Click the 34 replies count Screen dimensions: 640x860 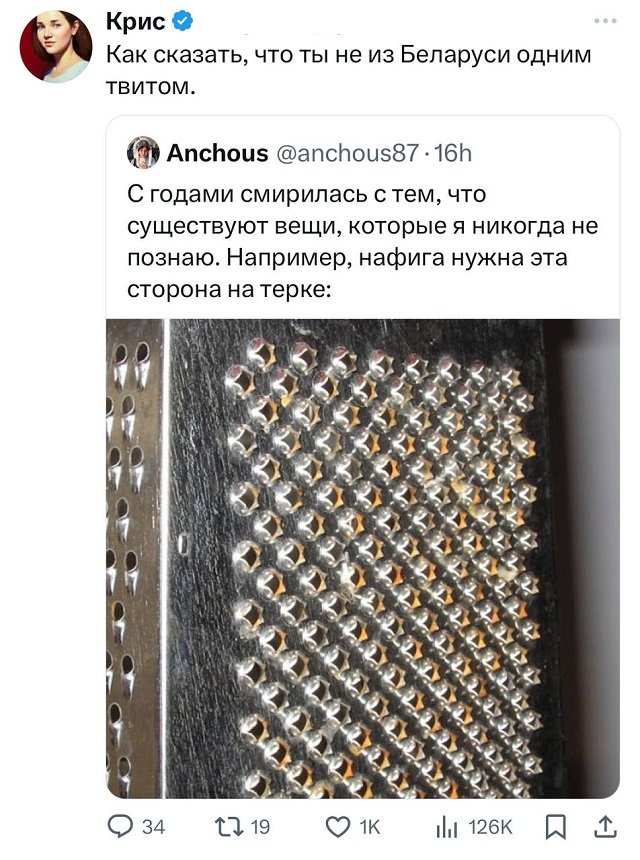[x=154, y=827]
